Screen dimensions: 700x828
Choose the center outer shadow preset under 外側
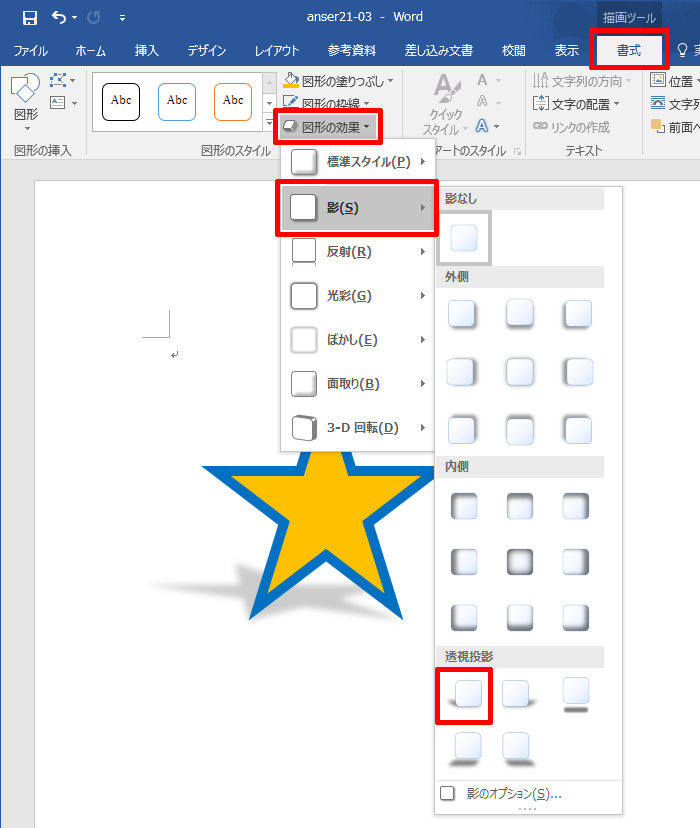click(520, 372)
